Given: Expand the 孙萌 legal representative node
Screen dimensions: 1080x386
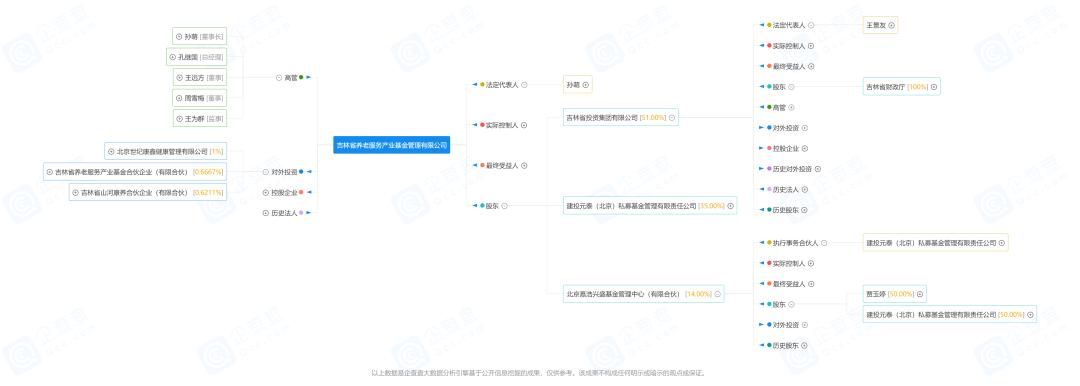Looking at the screenshot, I should (586, 85).
